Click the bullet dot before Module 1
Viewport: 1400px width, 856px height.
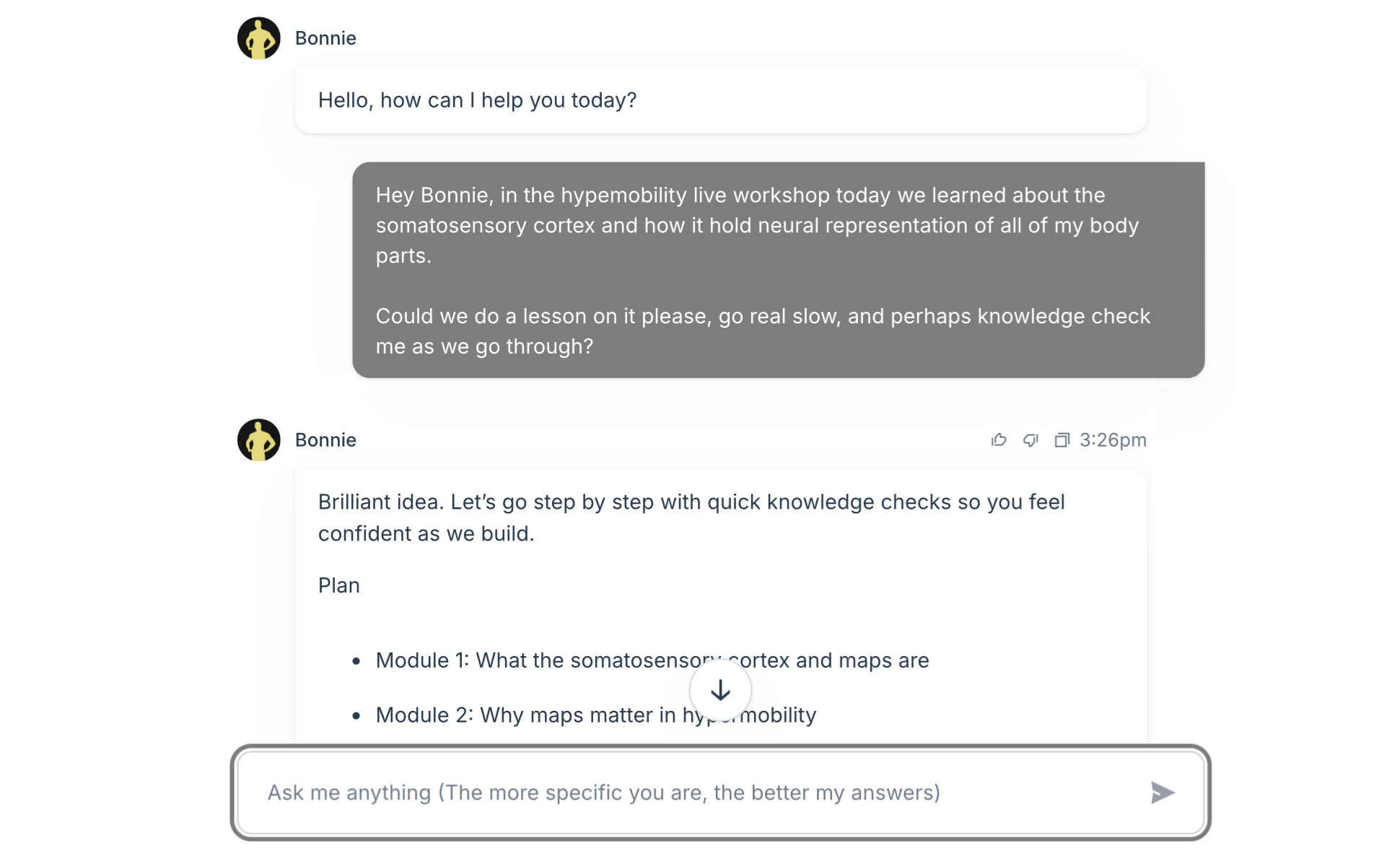tap(356, 660)
